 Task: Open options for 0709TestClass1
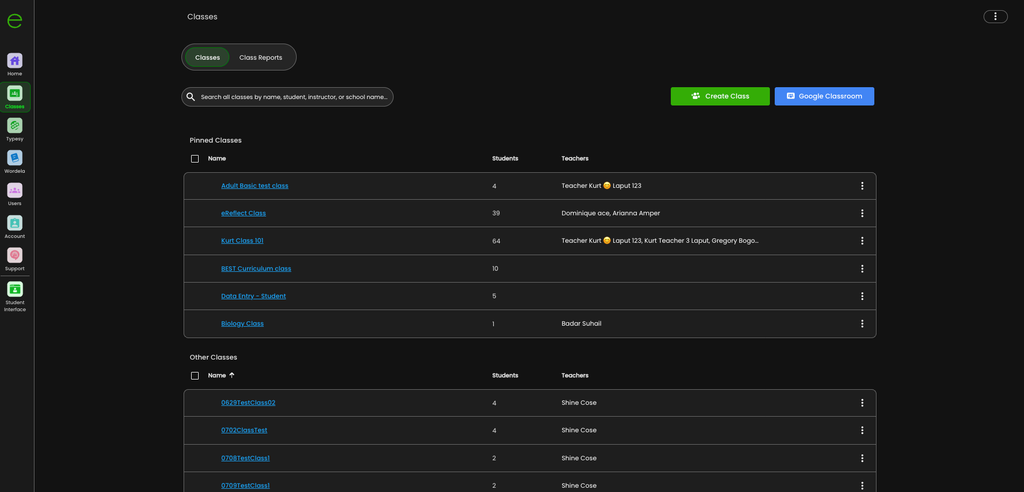862,485
